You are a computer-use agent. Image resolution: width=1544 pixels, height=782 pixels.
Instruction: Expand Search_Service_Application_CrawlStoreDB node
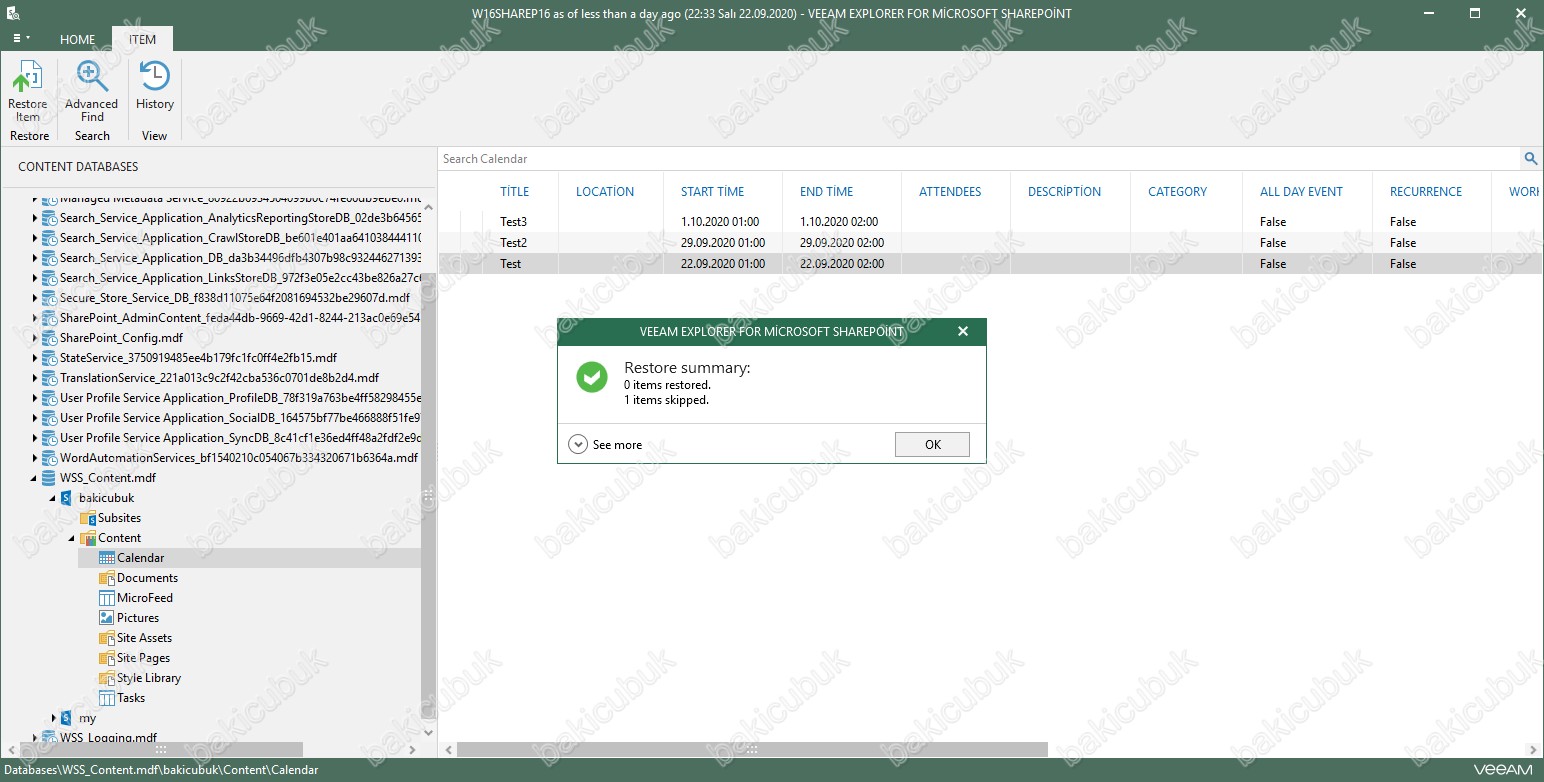point(35,238)
